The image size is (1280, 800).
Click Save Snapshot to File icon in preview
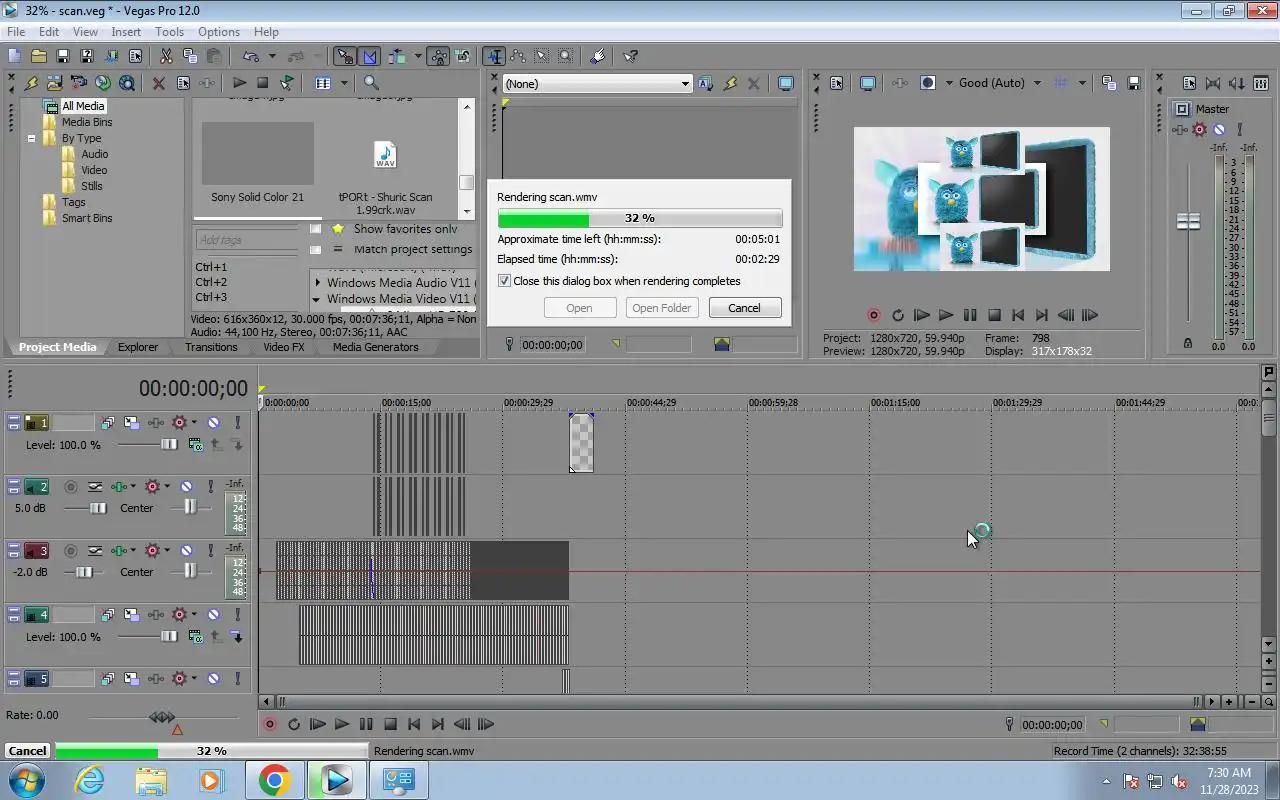point(1133,83)
